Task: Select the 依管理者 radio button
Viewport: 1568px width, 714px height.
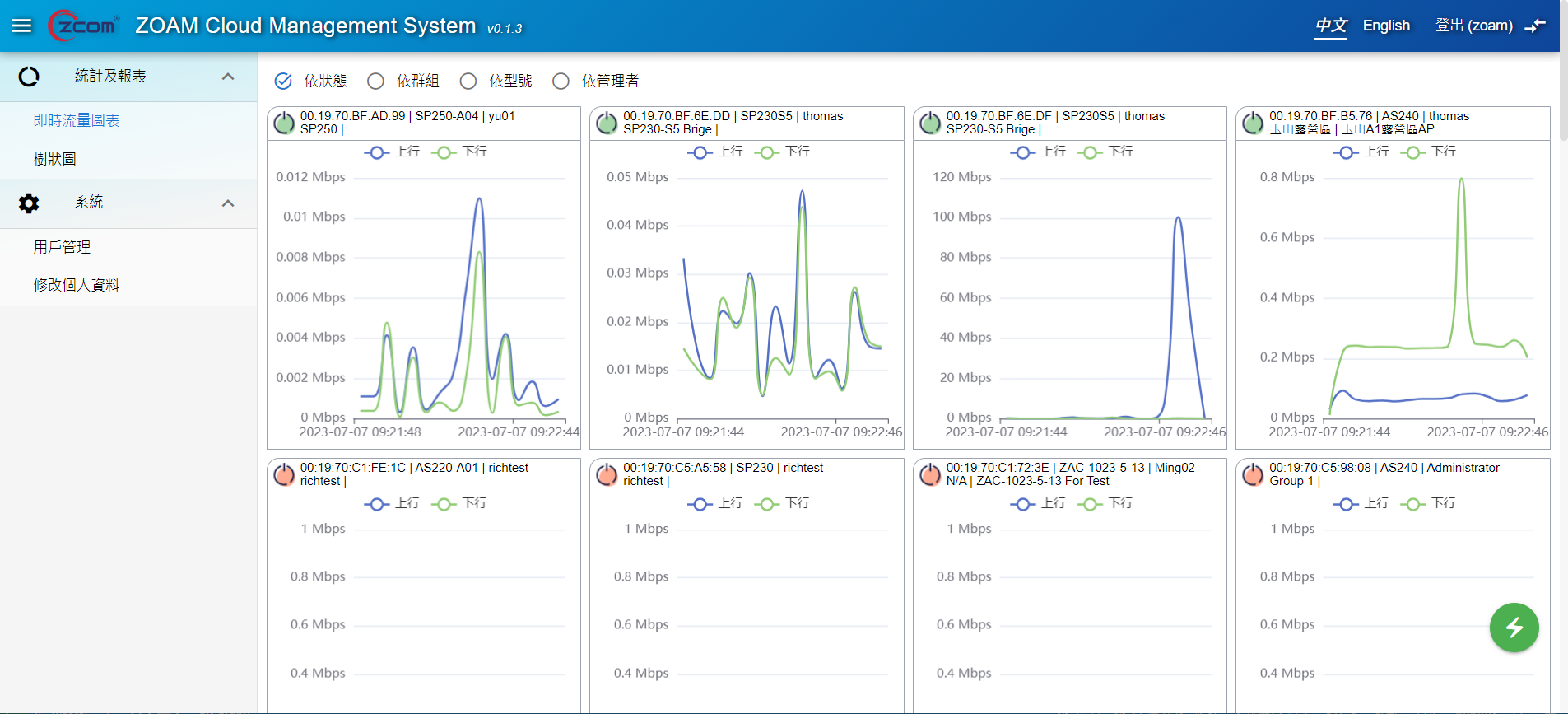Action: pos(561,81)
